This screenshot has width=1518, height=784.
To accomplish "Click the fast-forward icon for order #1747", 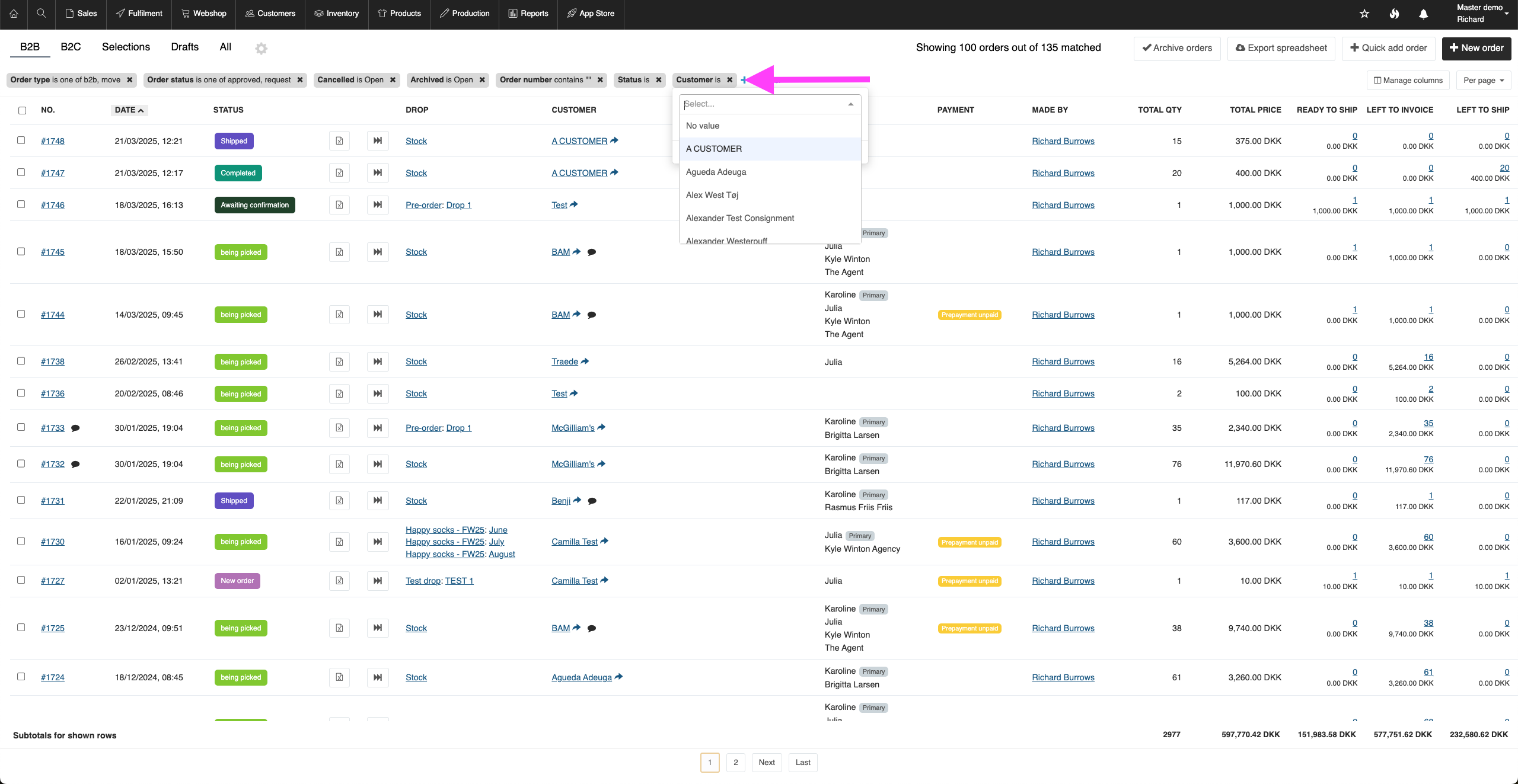I will (x=378, y=173).
